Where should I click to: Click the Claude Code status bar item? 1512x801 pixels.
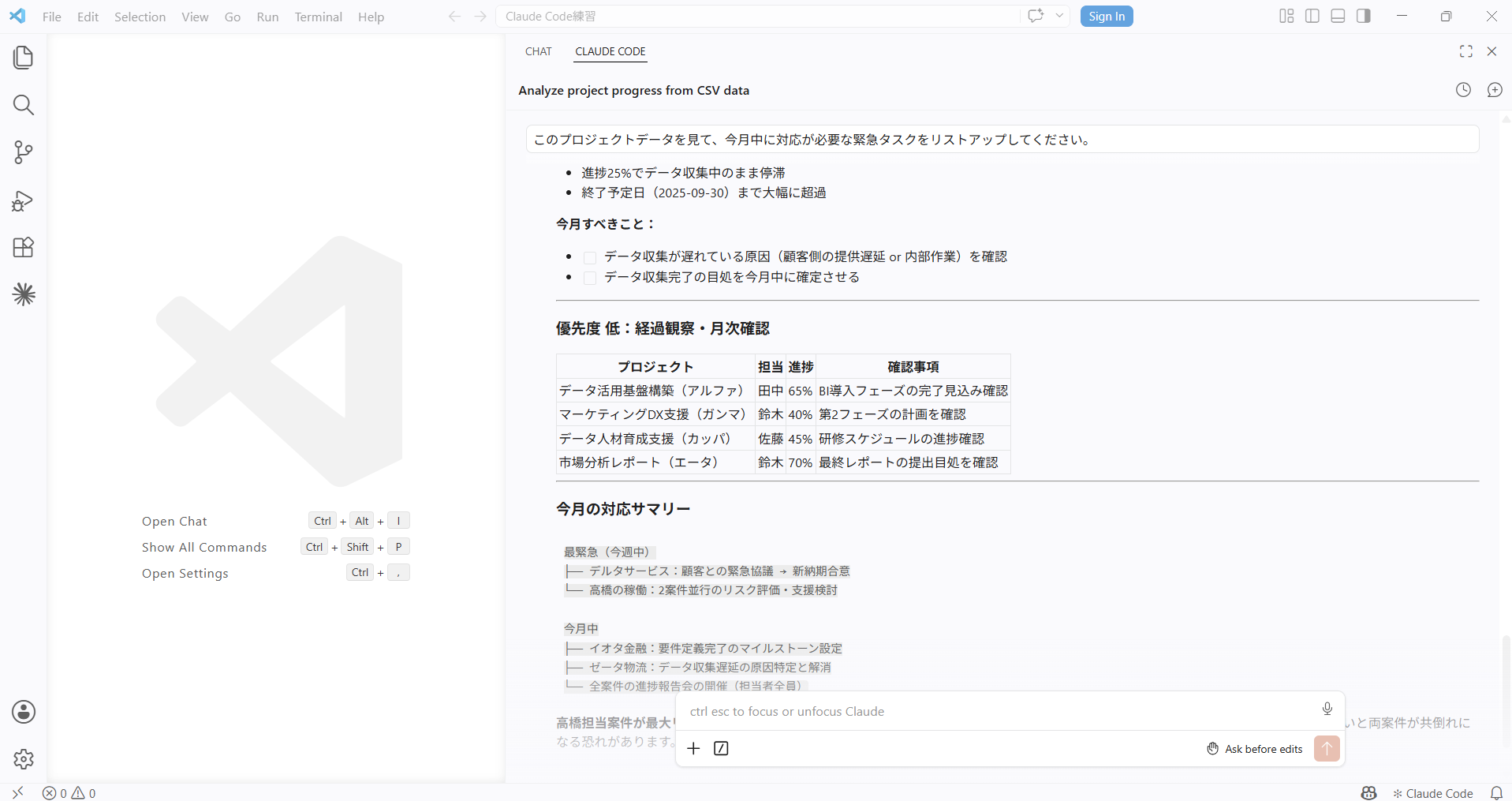tap(1432, 793)
